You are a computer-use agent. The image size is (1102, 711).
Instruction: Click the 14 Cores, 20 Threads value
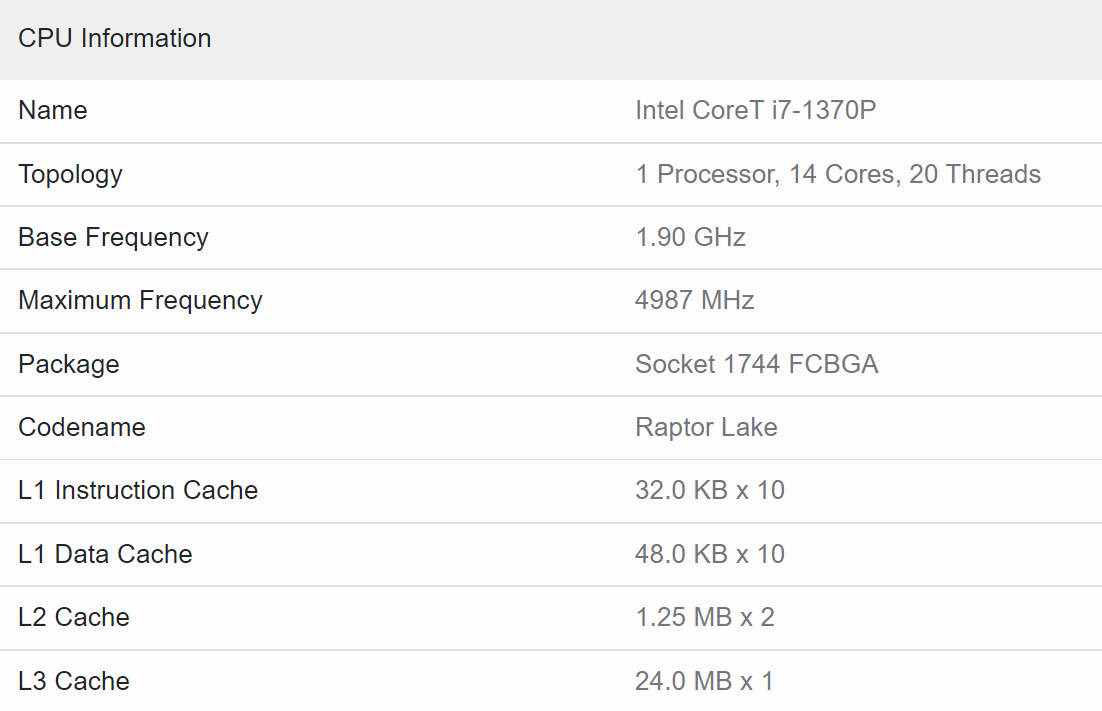coord(838,174)
